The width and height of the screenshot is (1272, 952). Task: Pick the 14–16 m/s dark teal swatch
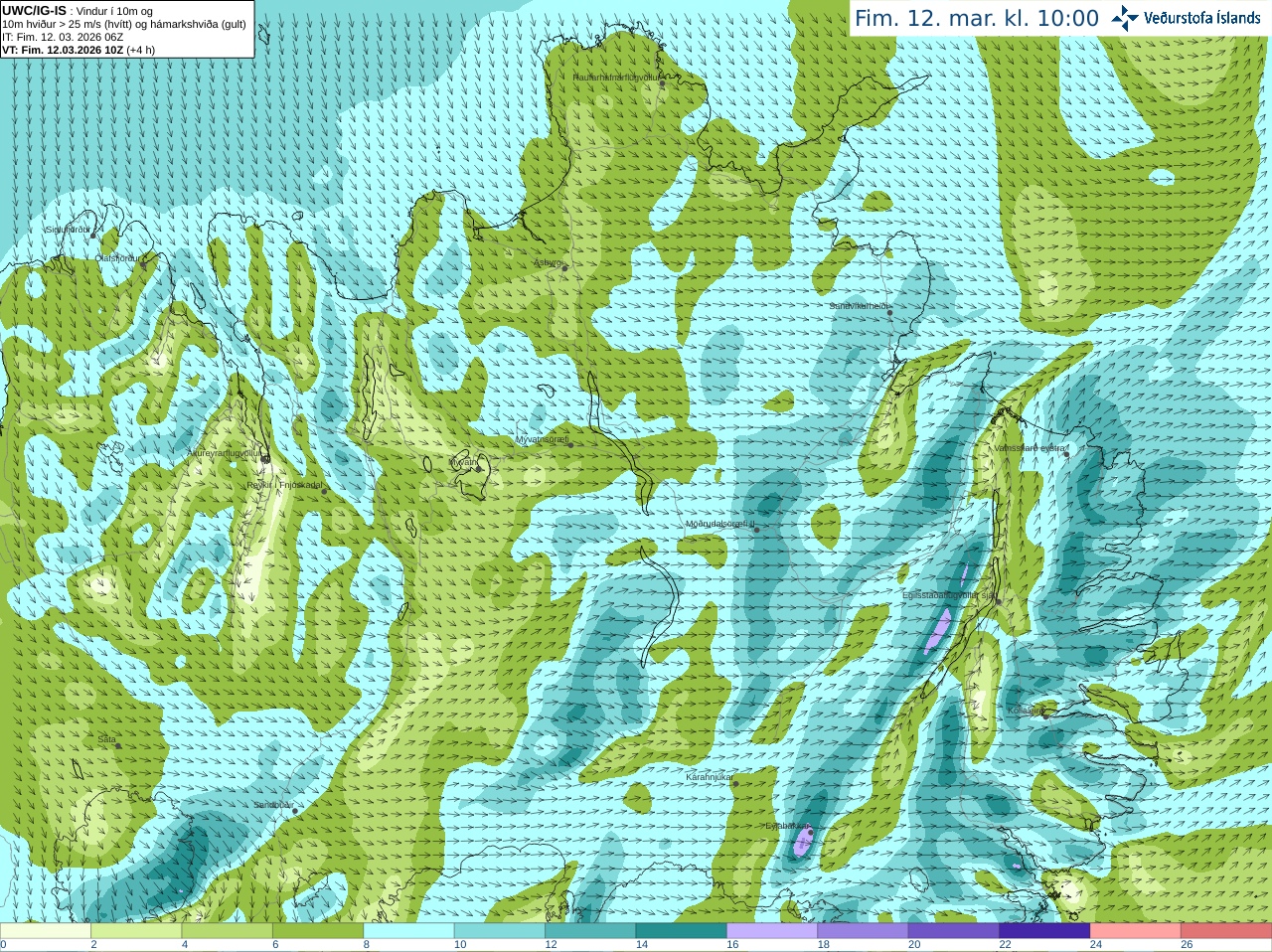pyautogui.click(x=682, y=931)
